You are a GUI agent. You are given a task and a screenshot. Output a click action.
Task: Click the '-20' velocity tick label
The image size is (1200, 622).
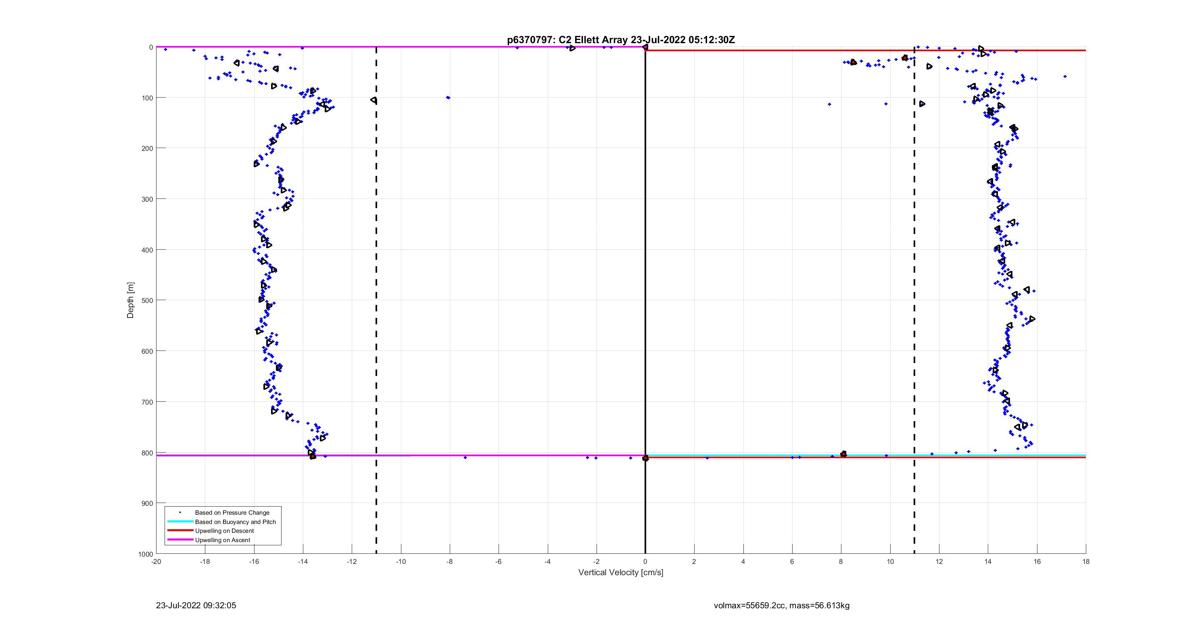click(x=156, y=561)
